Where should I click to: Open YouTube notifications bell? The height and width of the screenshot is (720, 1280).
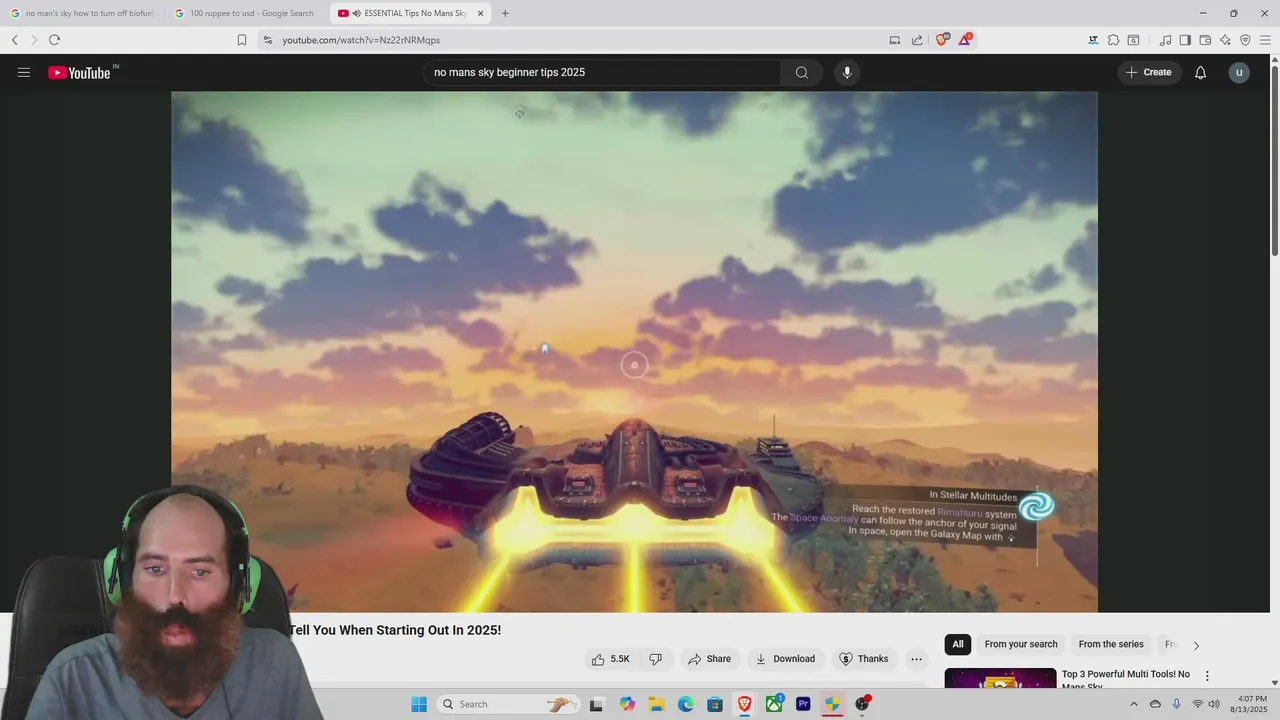[x=1201, y=72]
